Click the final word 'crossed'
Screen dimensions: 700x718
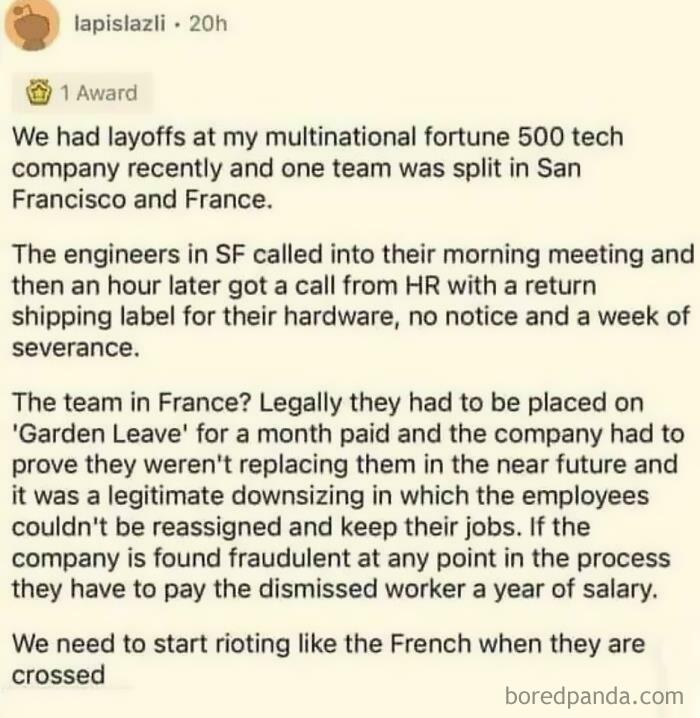click(58, 675)
